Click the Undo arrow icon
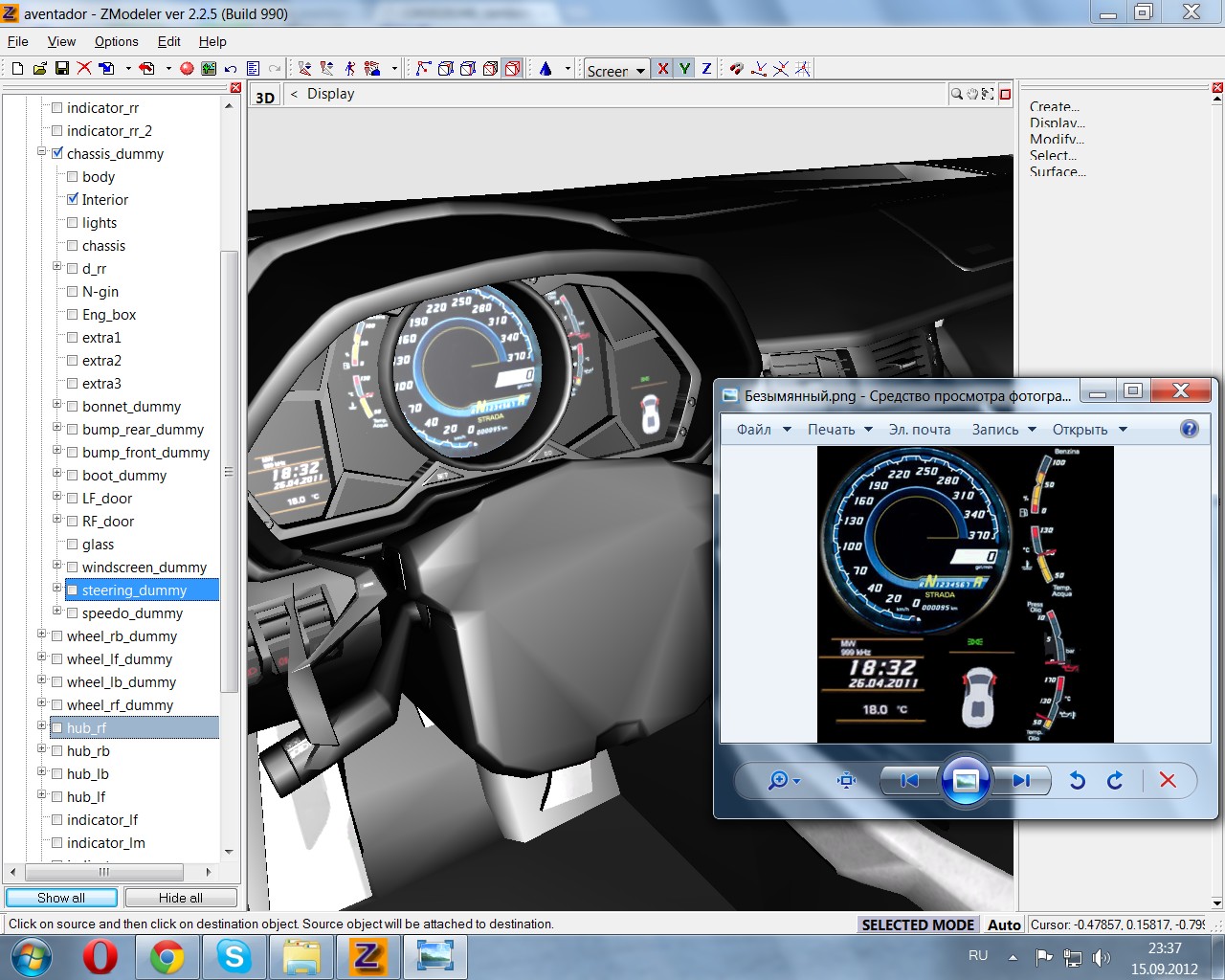1225x980 pixels. 231,68
